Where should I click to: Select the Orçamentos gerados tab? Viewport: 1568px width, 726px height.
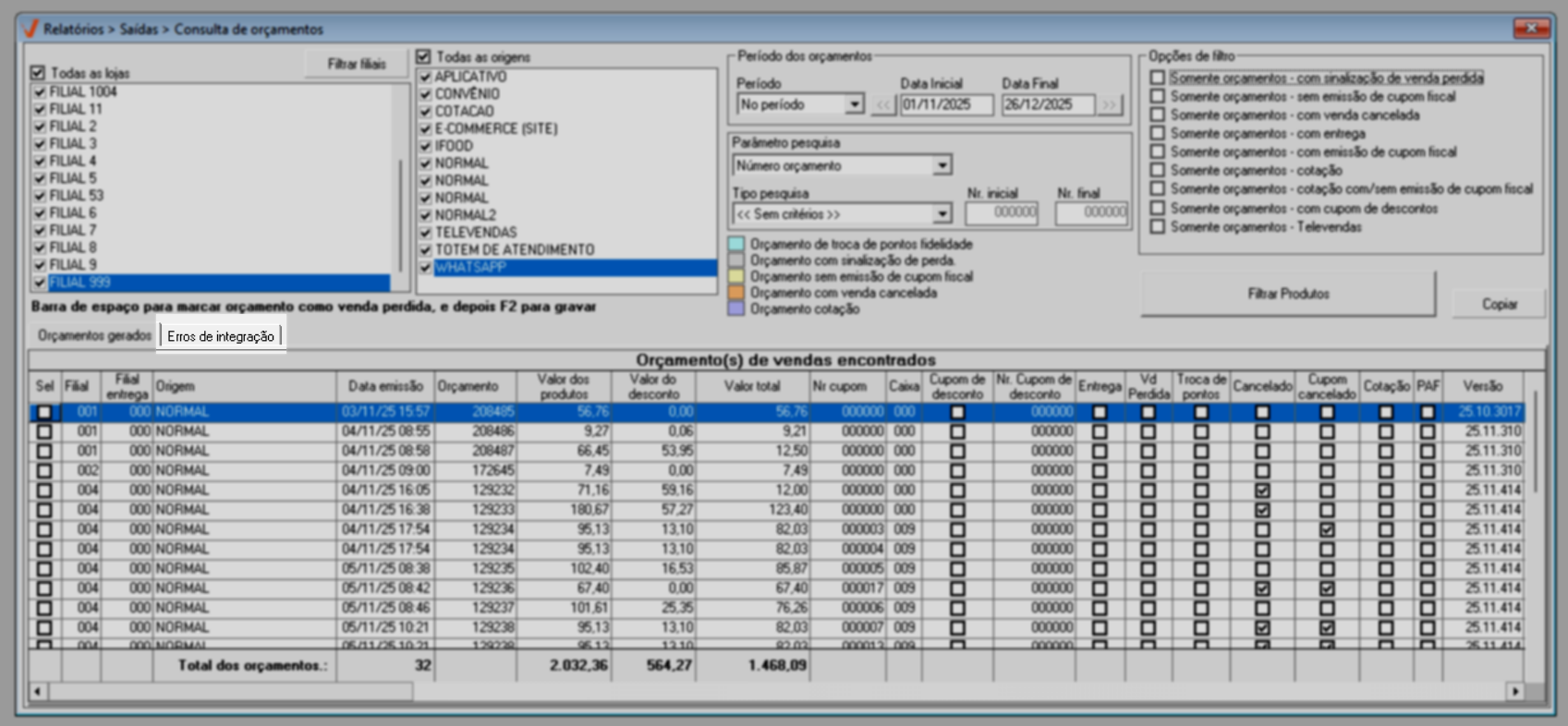[x=94, y=336]
